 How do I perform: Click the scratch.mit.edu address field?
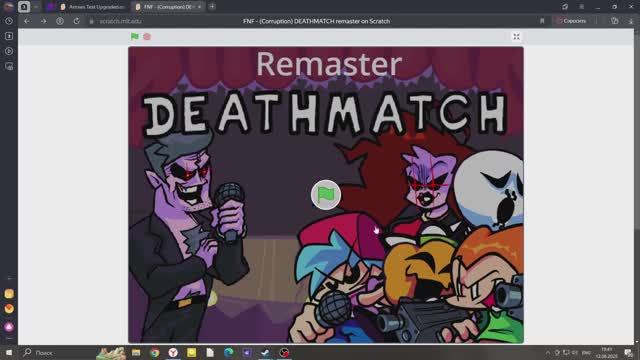click(x=120, y=21)
